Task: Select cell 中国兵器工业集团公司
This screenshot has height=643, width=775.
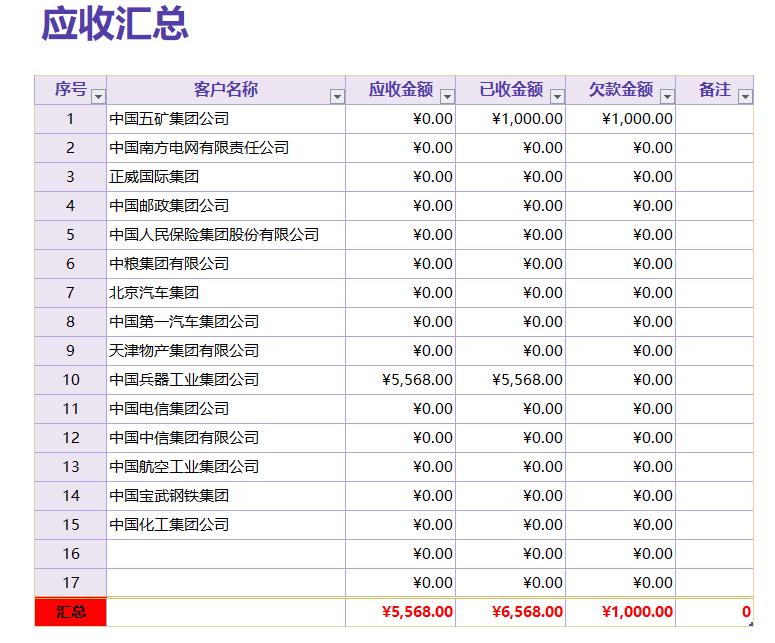Action: click(x=226, y=380)
